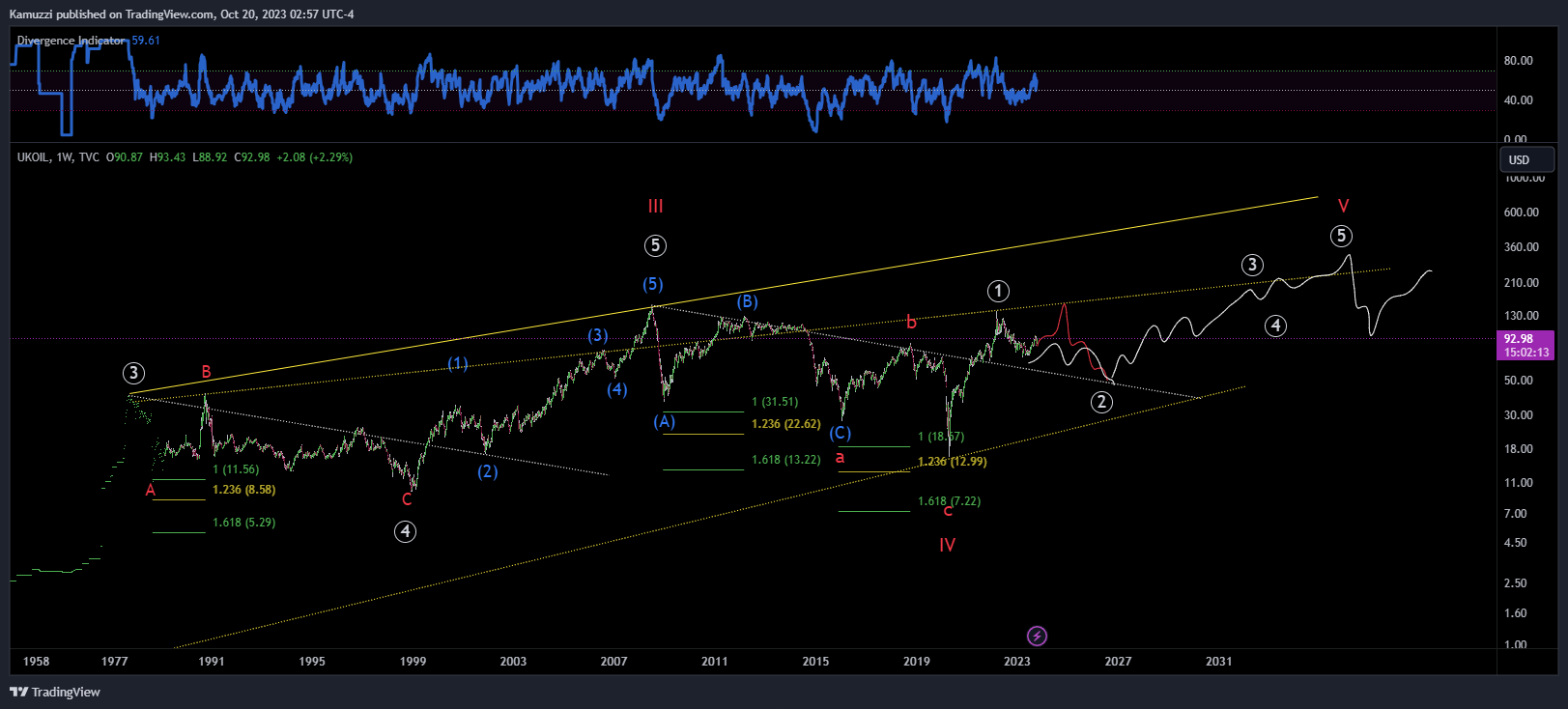Screen dimensions: 1568x709
Task: Click the 1991 time axis label
Action: [x=211, y=662]
